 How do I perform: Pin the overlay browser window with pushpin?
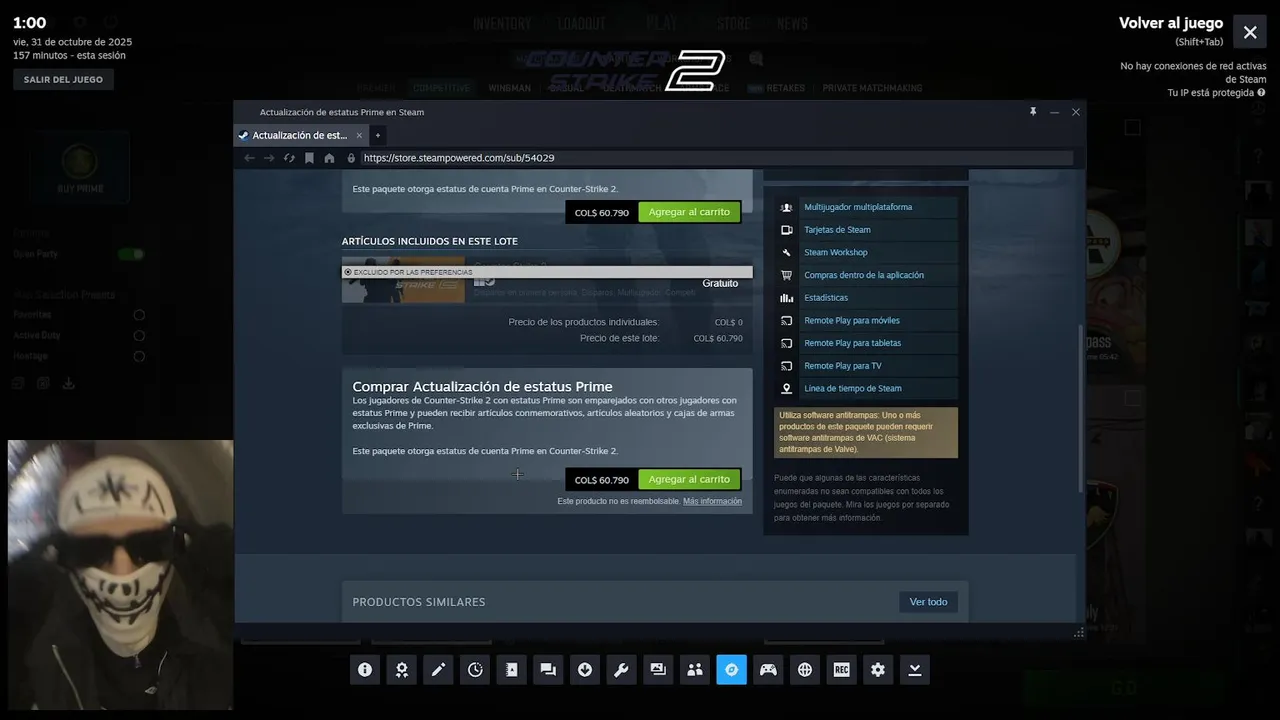tap(1033, 112)
